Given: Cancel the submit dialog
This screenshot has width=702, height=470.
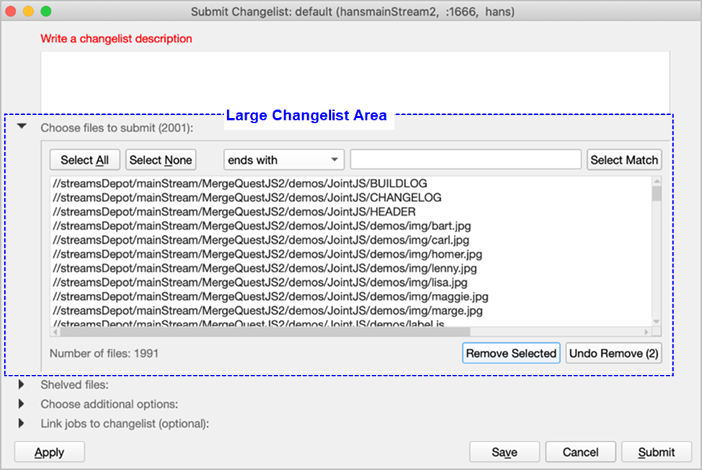Looking at the screenshot, I should [x=580, y=452].
